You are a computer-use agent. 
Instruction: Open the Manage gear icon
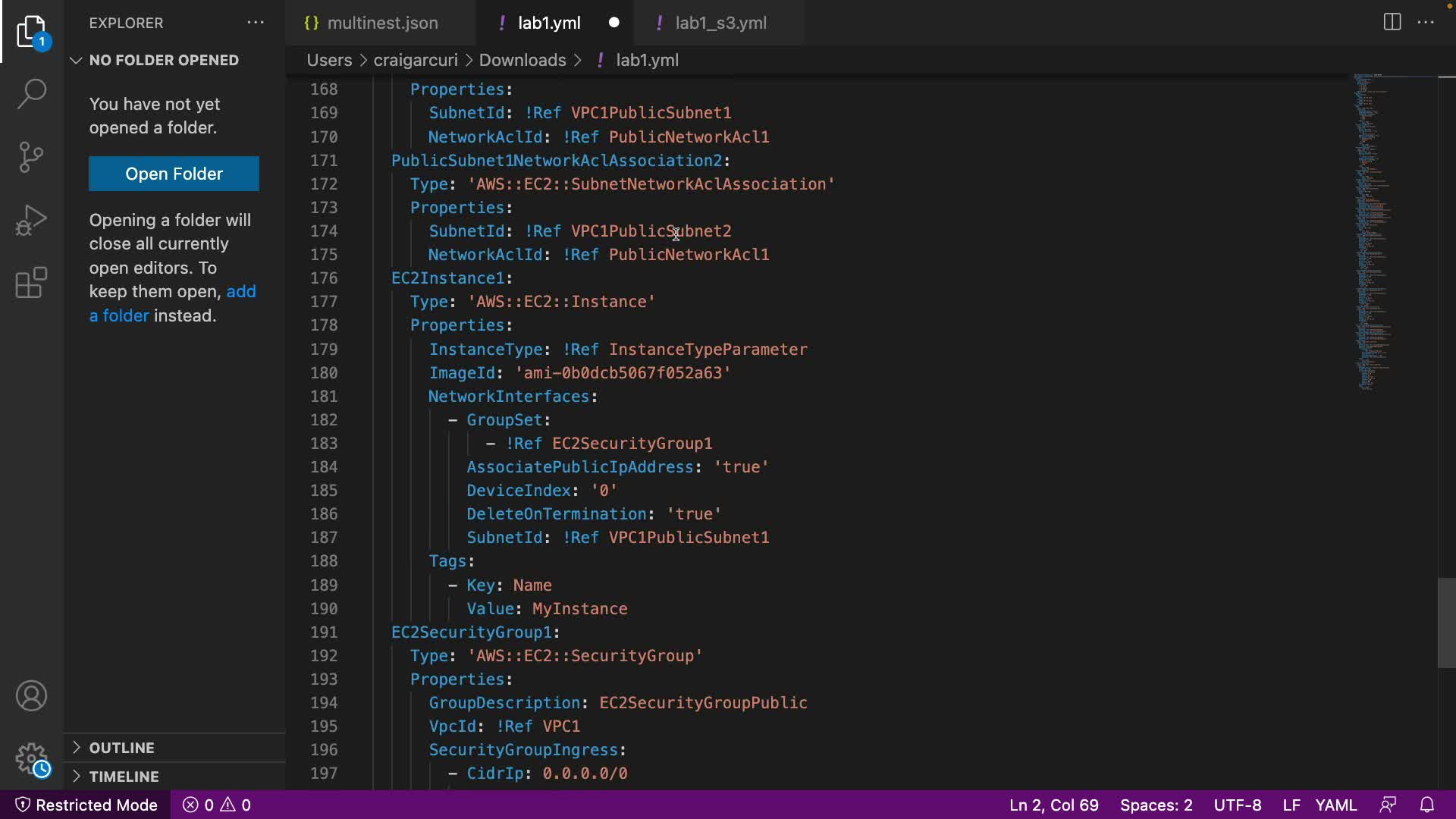[31, 758]
